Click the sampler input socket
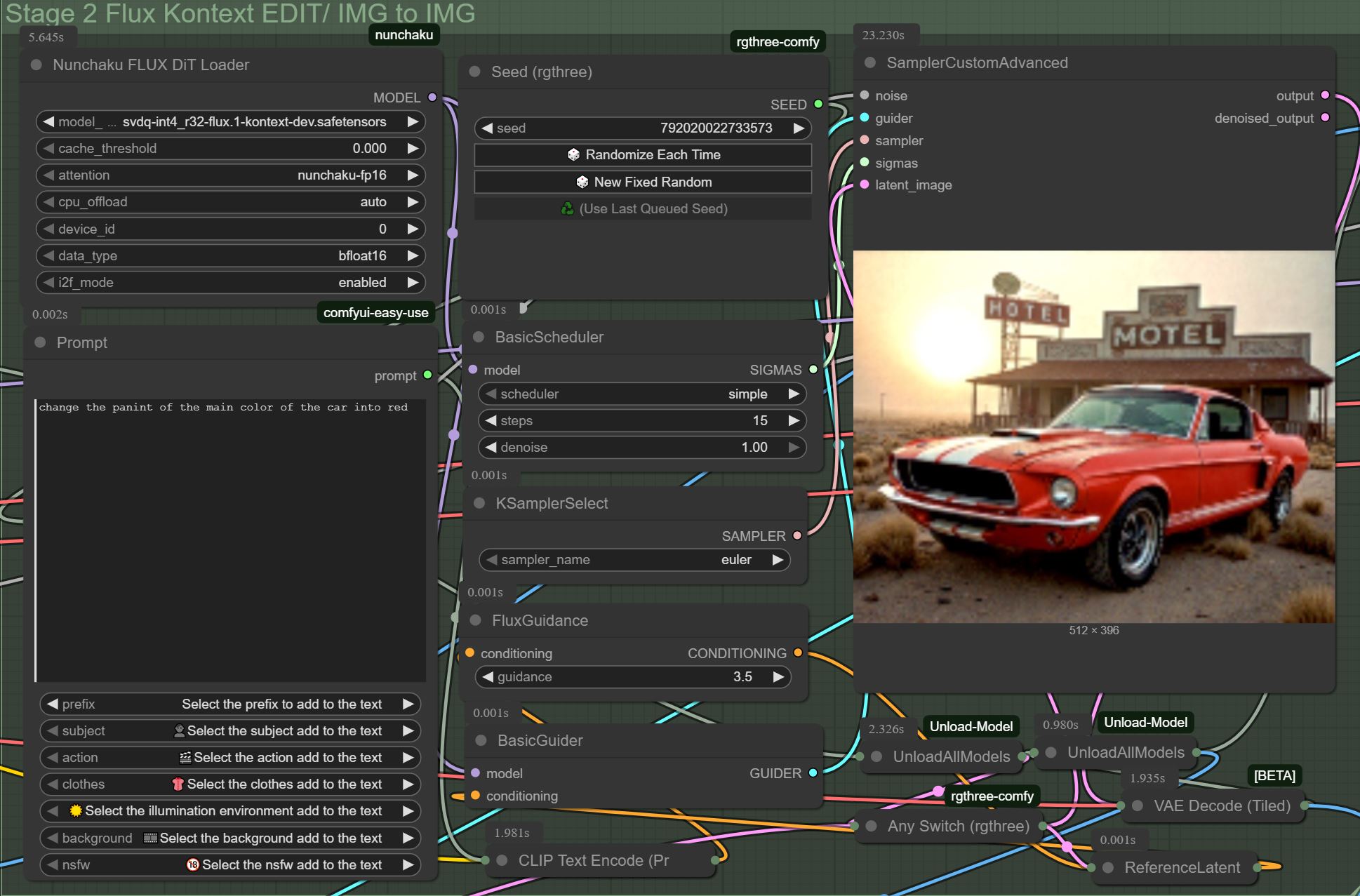The image size is (1360, 896). (865, 140)
